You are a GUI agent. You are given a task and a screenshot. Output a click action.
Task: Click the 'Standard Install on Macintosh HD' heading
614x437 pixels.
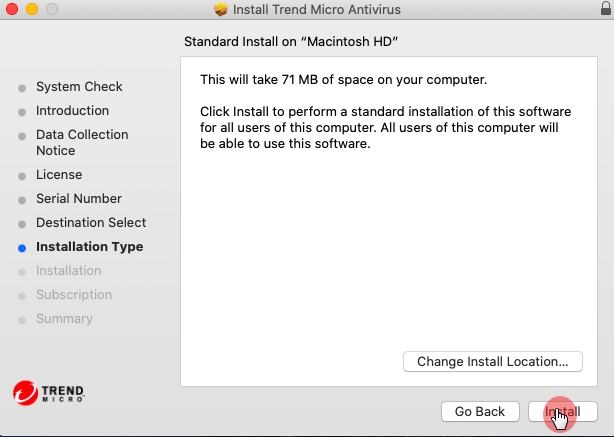coord(291,42)
